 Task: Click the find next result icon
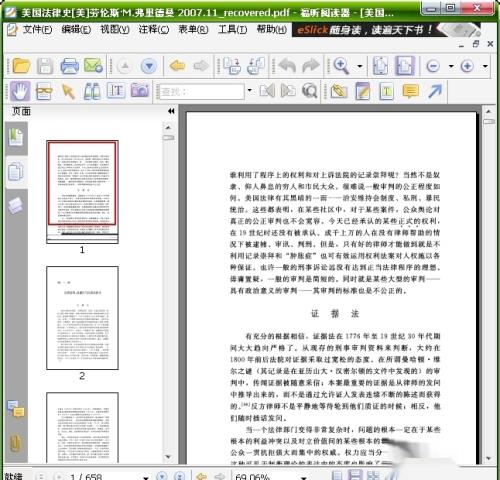(x=288, y=91)
